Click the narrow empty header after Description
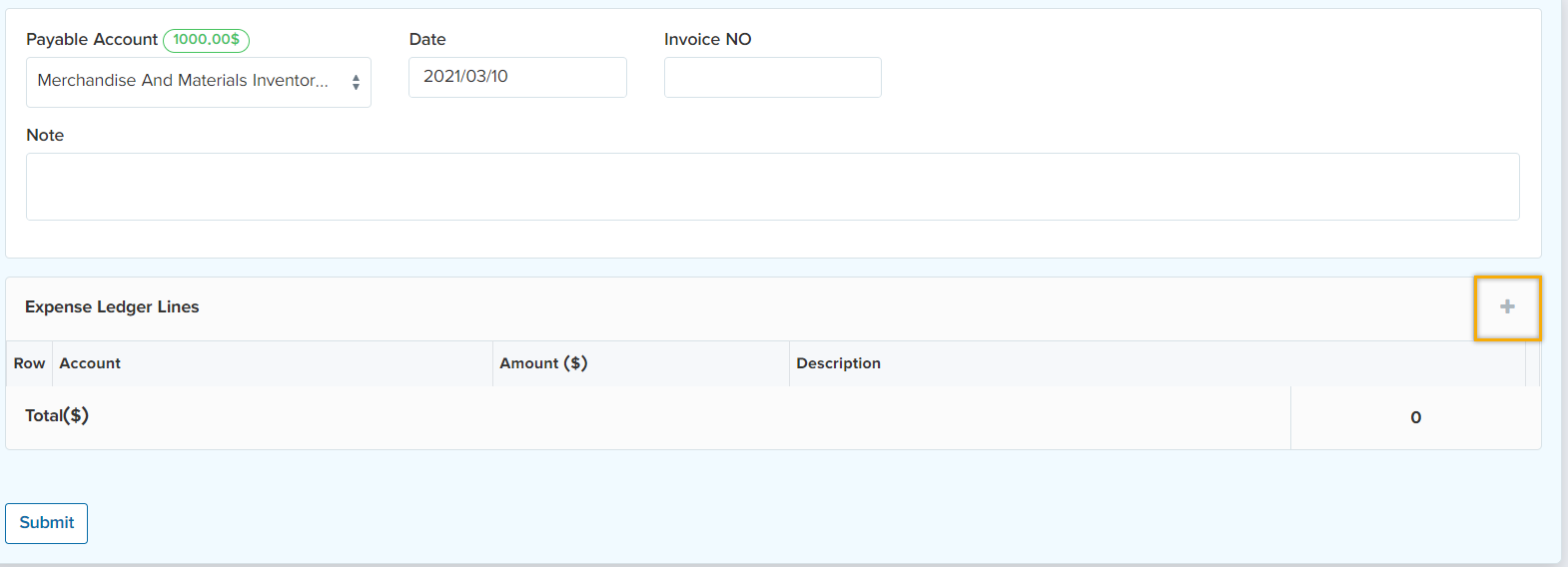This screenshot has width=1568, height=567. (1532, 363)
